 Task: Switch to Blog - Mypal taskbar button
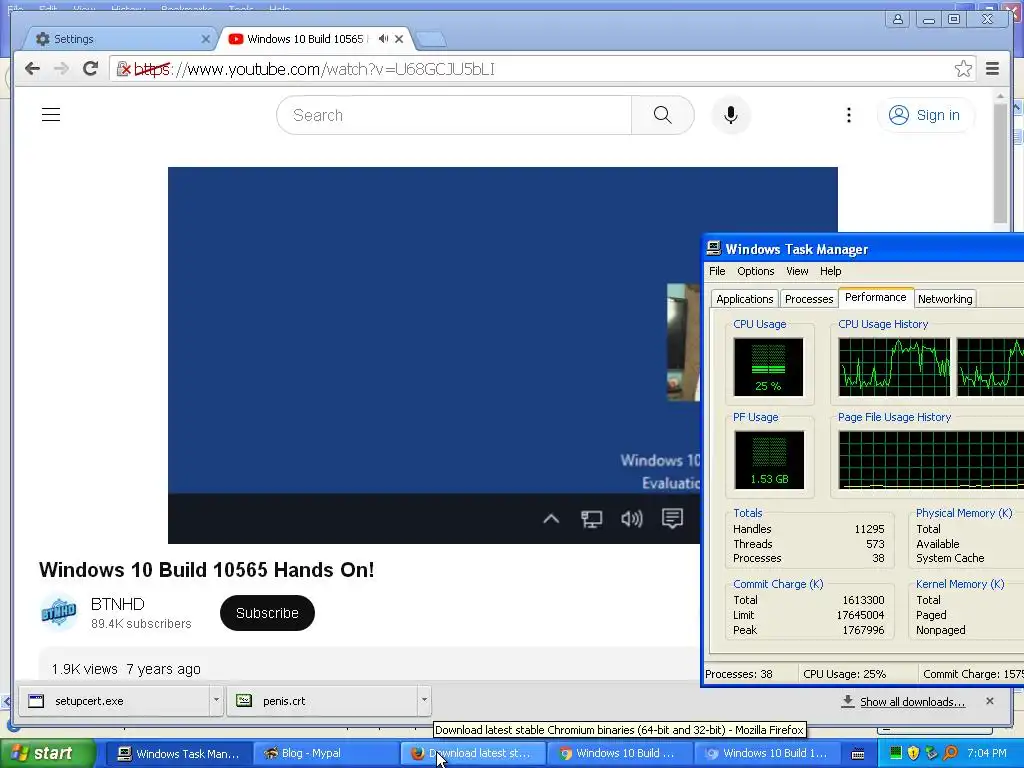324,754
